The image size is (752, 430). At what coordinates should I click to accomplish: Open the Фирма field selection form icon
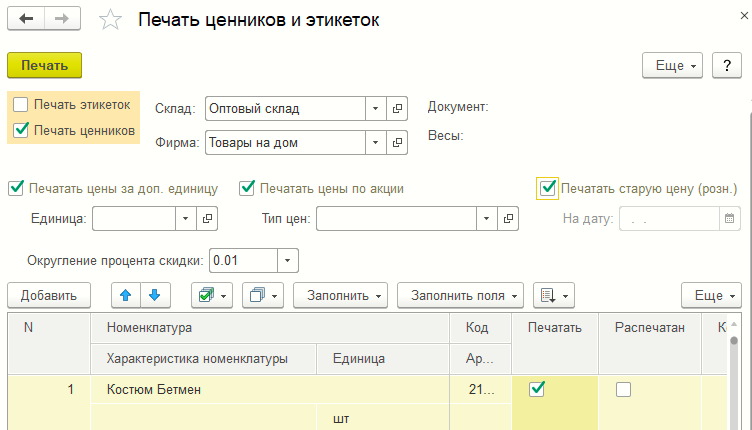tap(397, 143)
